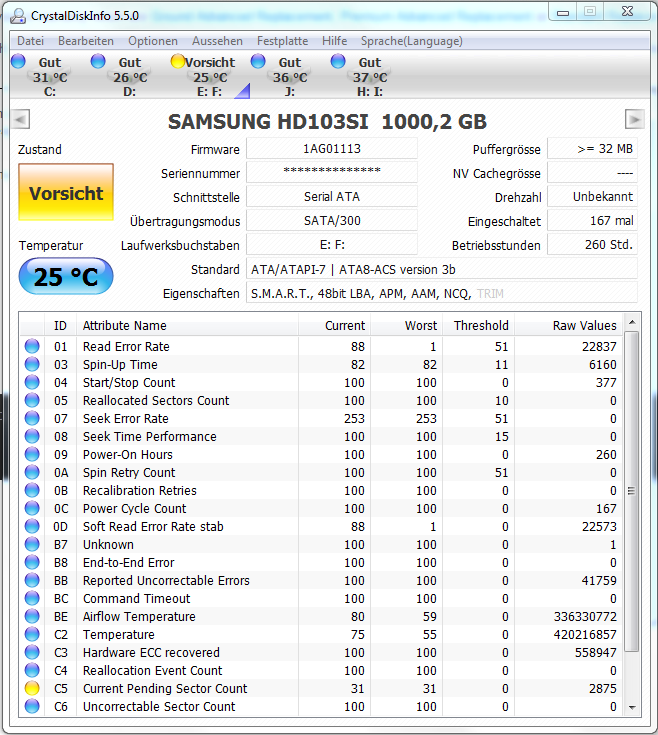Click the yellow icon for Current Pending Sector Count
Image resolution: width=658 pixels, height=735 pixels.
click(32, 688)
